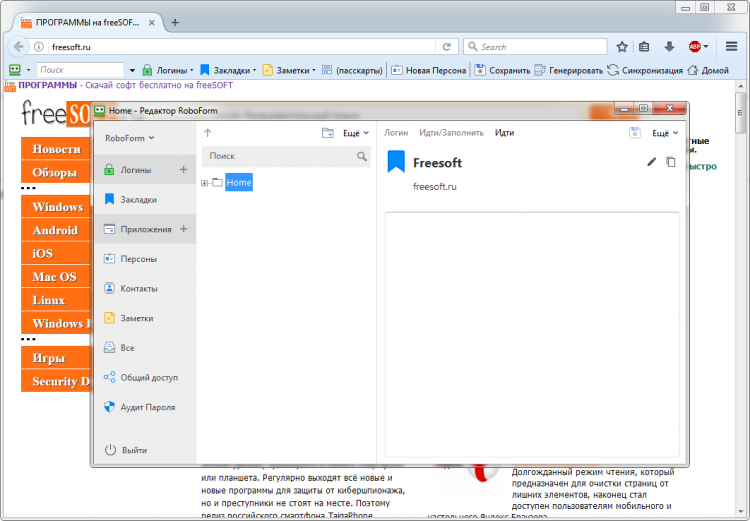Open the Linux section on the website

pyautogui.click(x=56, y=300)
